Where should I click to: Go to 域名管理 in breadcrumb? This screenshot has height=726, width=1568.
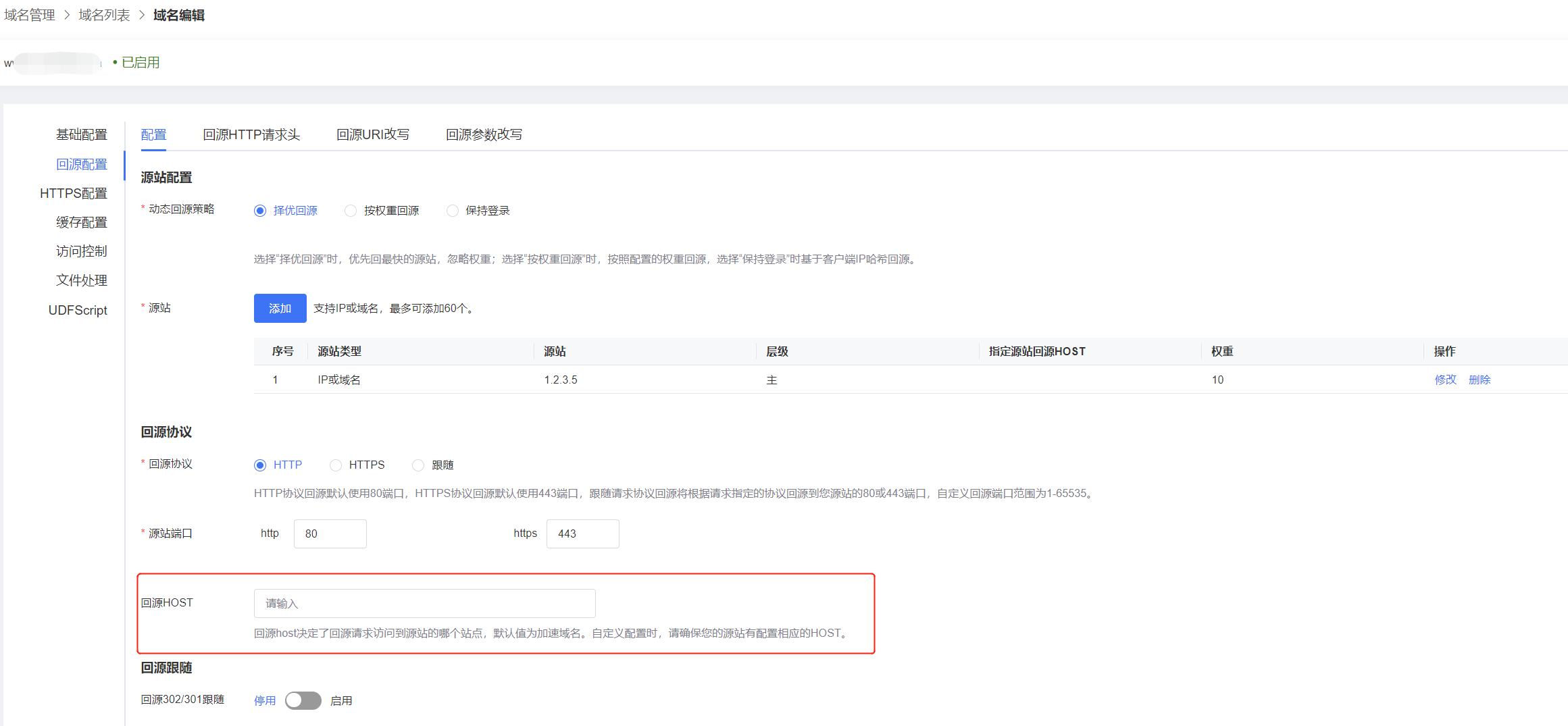coord(30,15)
